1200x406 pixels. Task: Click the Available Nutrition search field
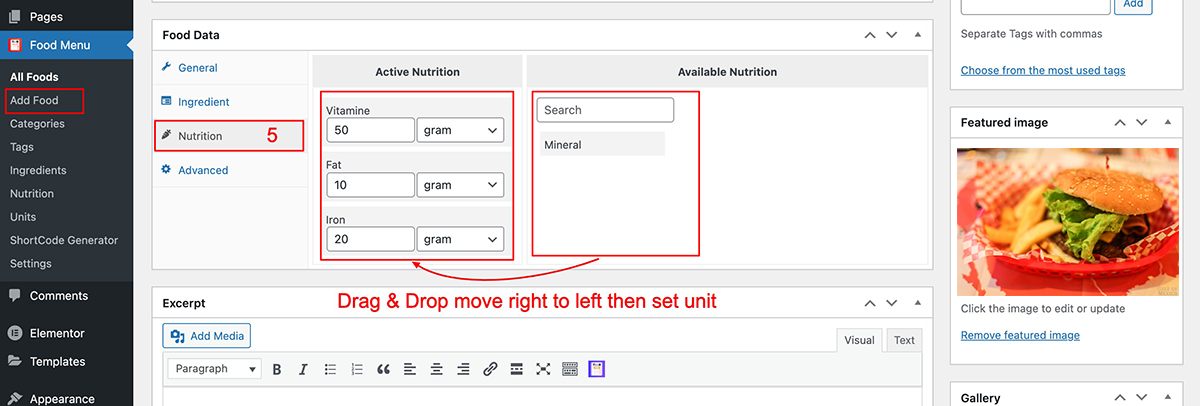[x=605, y=110]
